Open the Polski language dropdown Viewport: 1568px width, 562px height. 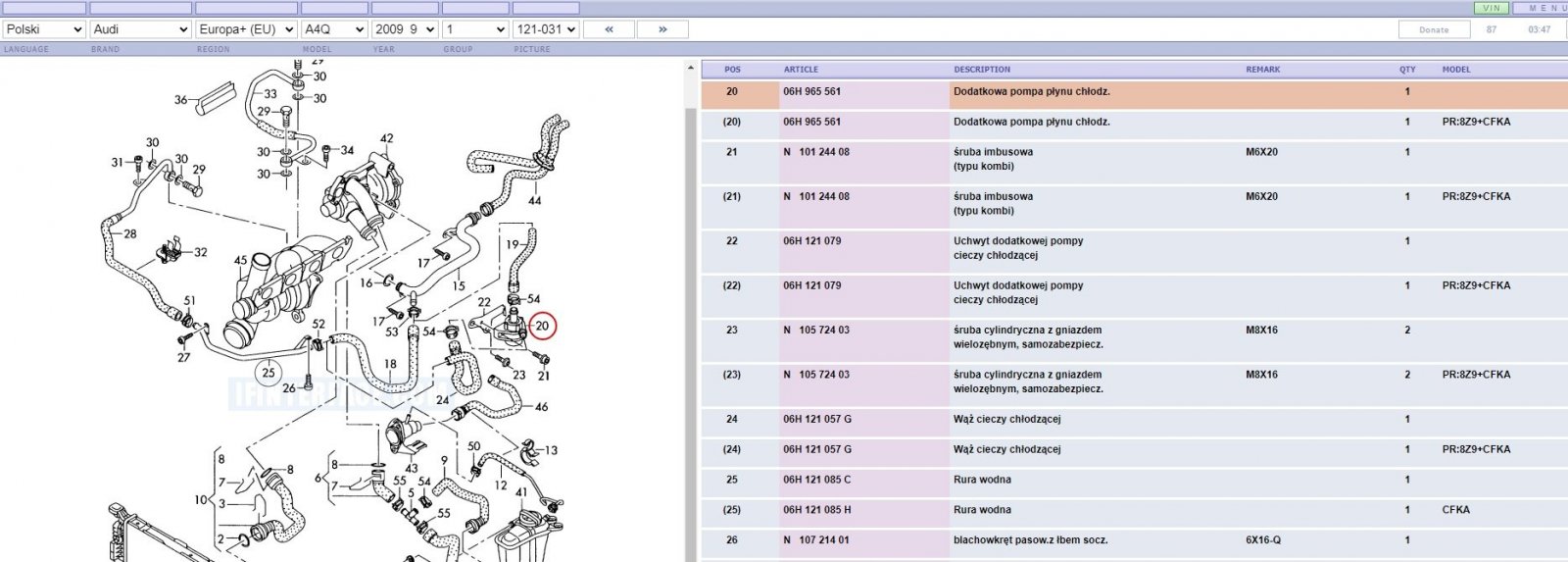click(43, 29)
